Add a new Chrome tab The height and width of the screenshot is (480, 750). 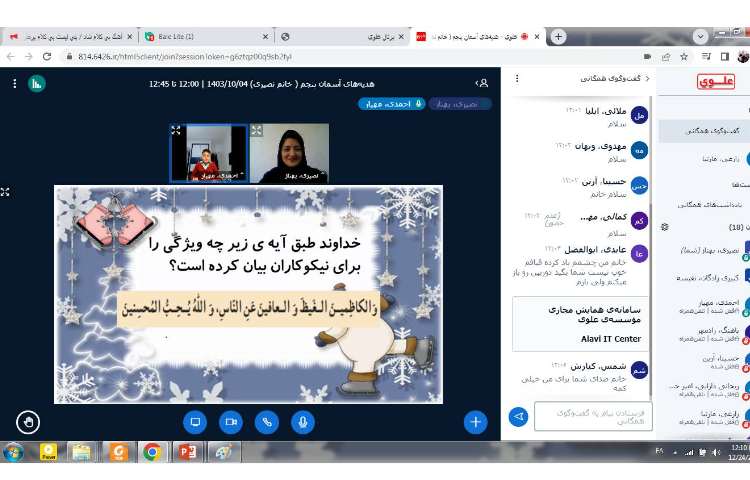point(558,37)
